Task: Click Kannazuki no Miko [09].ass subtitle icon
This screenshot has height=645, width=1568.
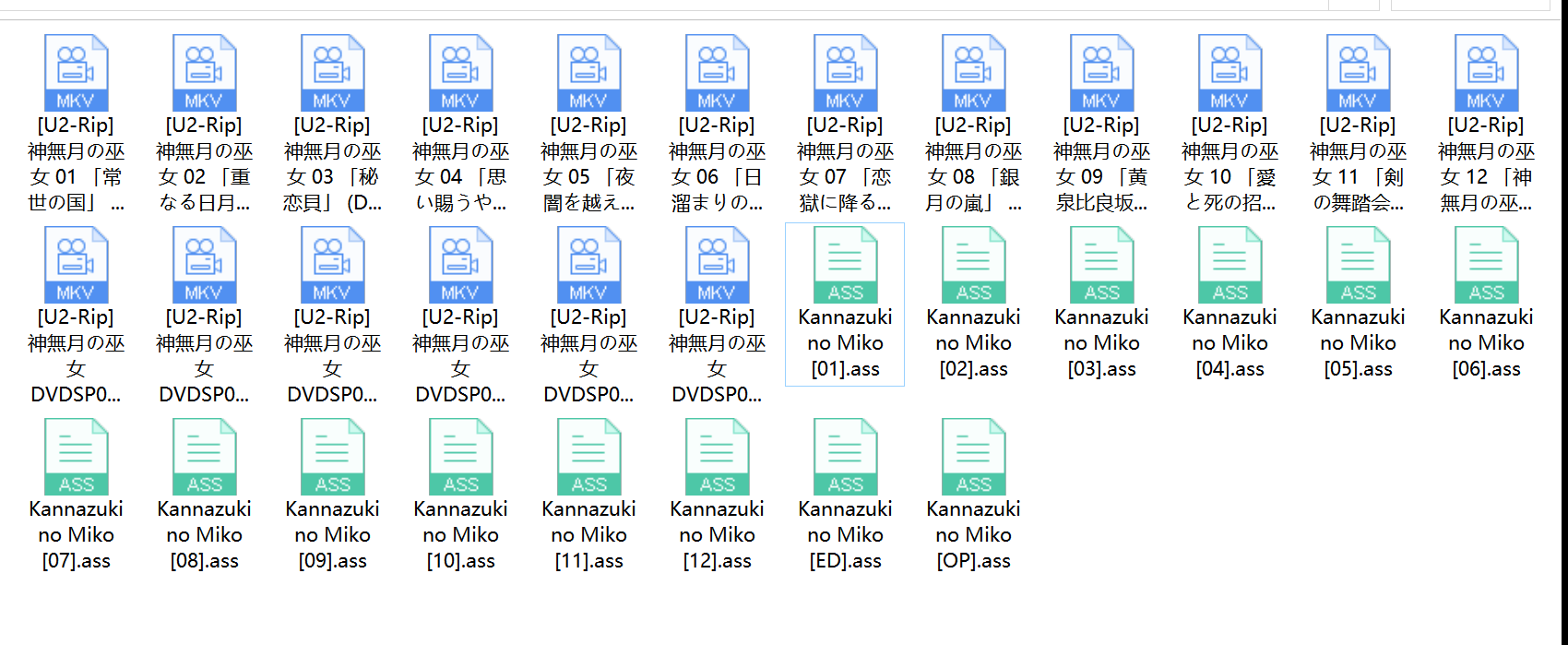Action: [x=332, y=458]
